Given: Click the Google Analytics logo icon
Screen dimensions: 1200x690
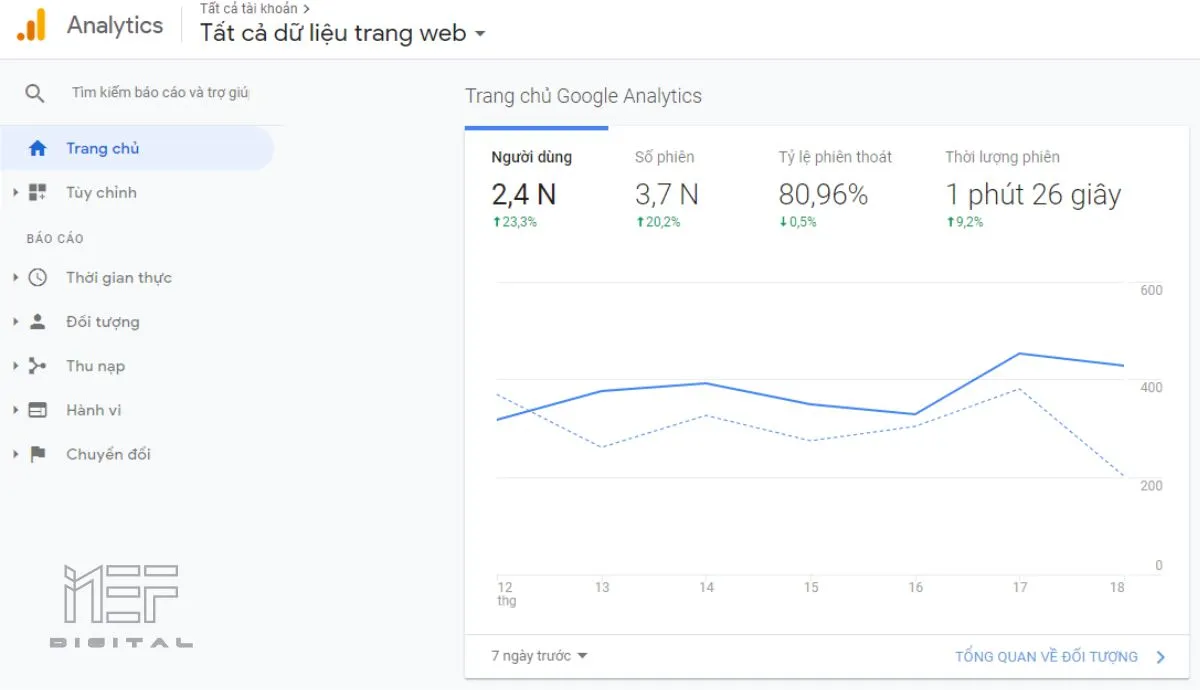Looking at the screenshot, I should click(x=31, y=25).
